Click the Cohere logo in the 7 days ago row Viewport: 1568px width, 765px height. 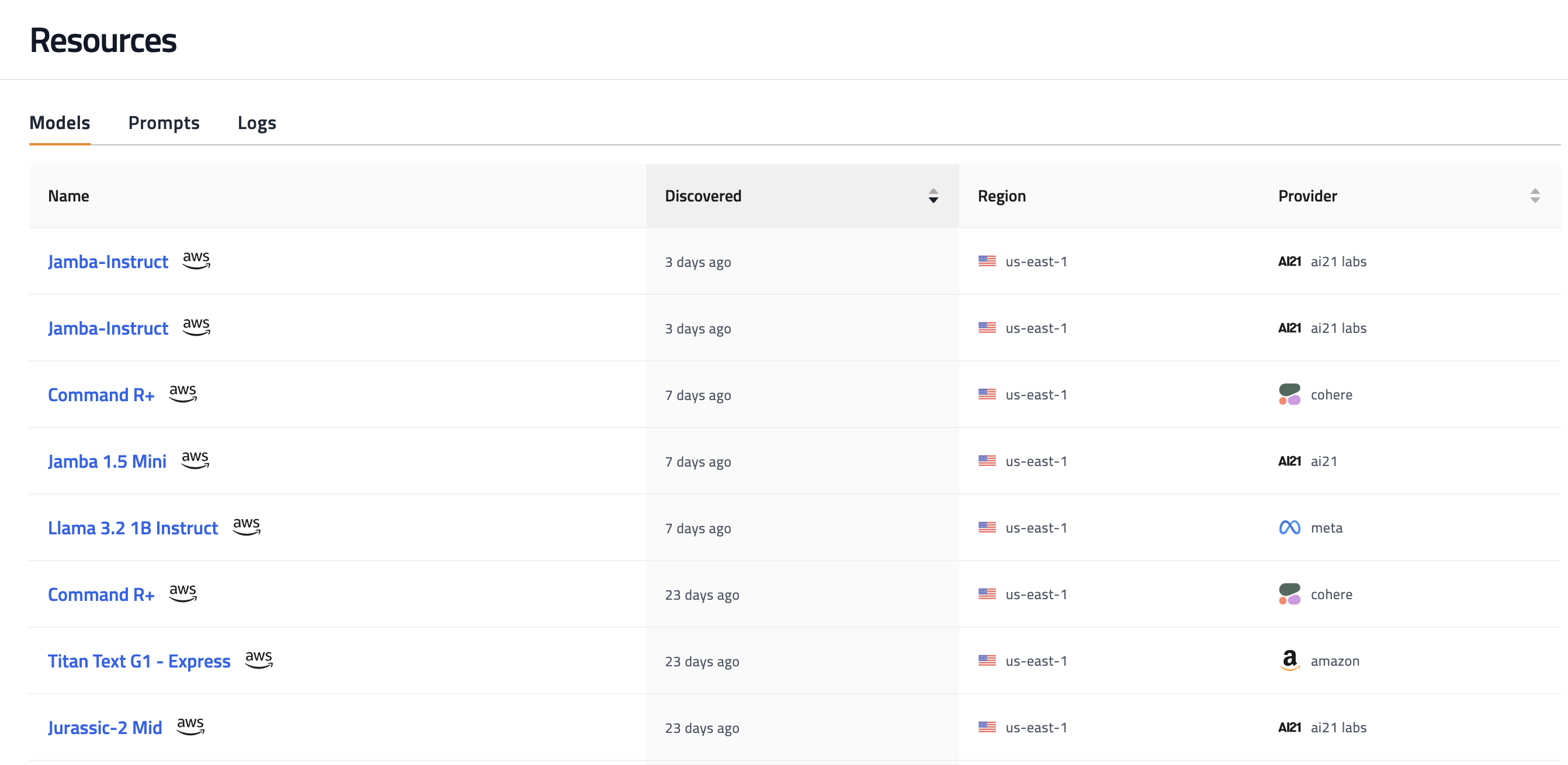(x=1289, y=394)
